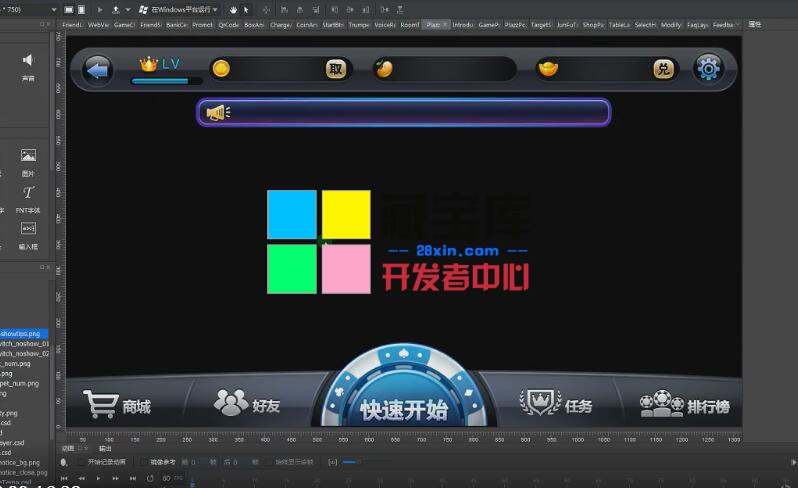This screenshot has width=798, height=488.
Task: Select the megaphone icon in notice bar
Action: coord(218,112)
